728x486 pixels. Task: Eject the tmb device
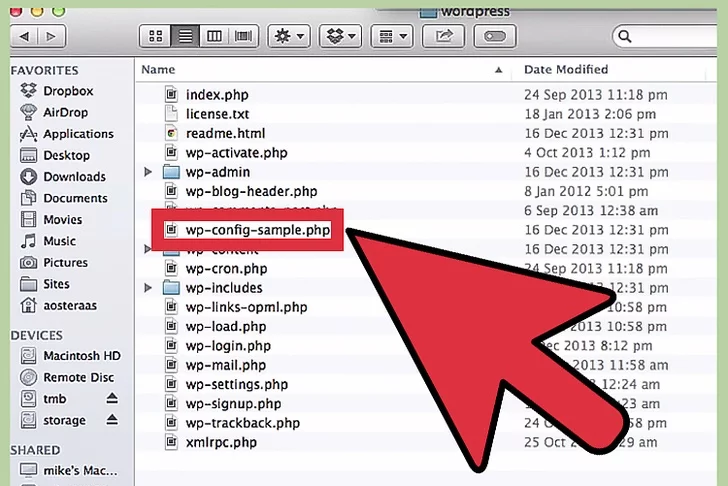pos(112,399)
